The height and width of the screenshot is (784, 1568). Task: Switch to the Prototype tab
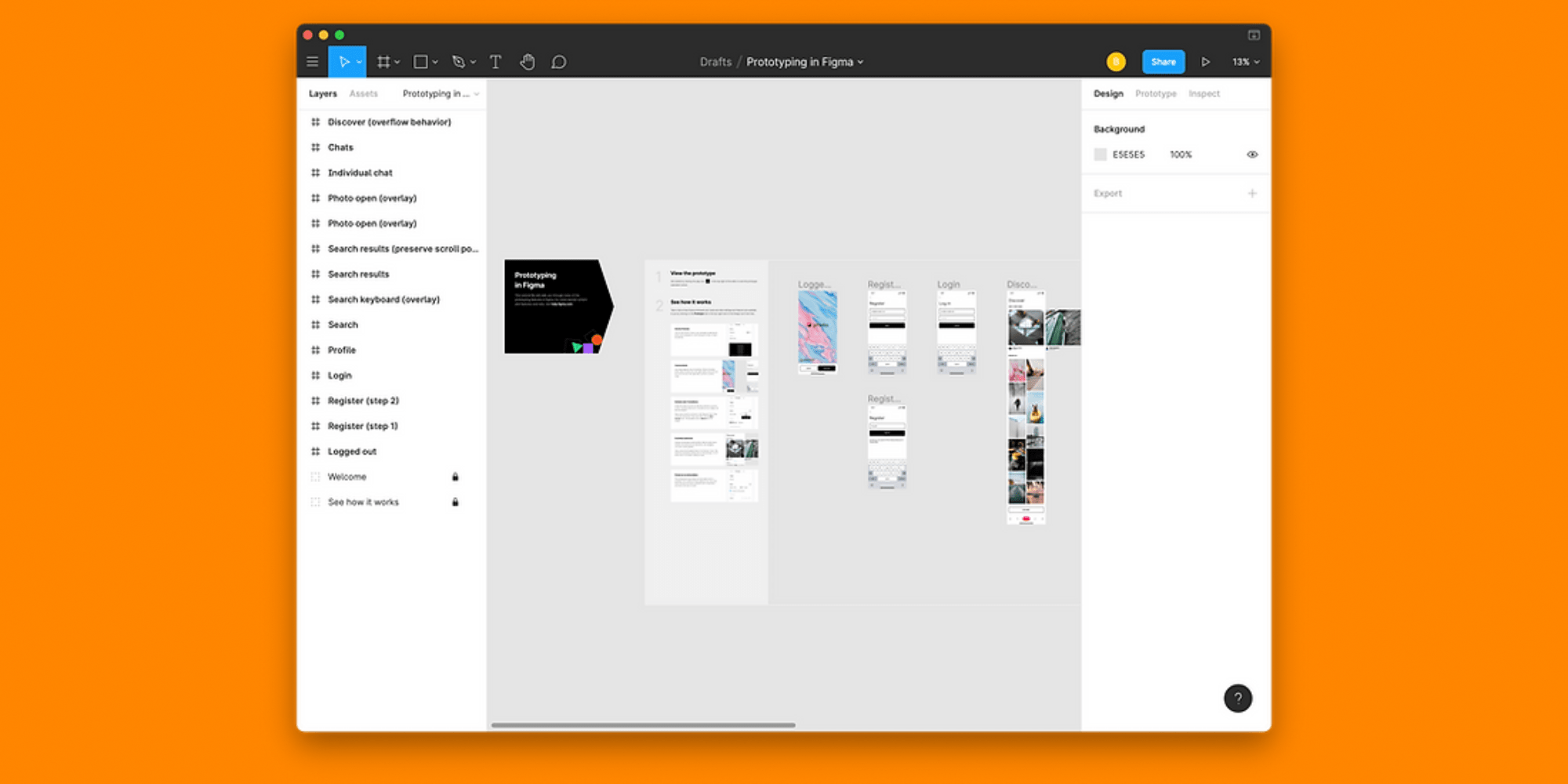(x=1155, y=93)
